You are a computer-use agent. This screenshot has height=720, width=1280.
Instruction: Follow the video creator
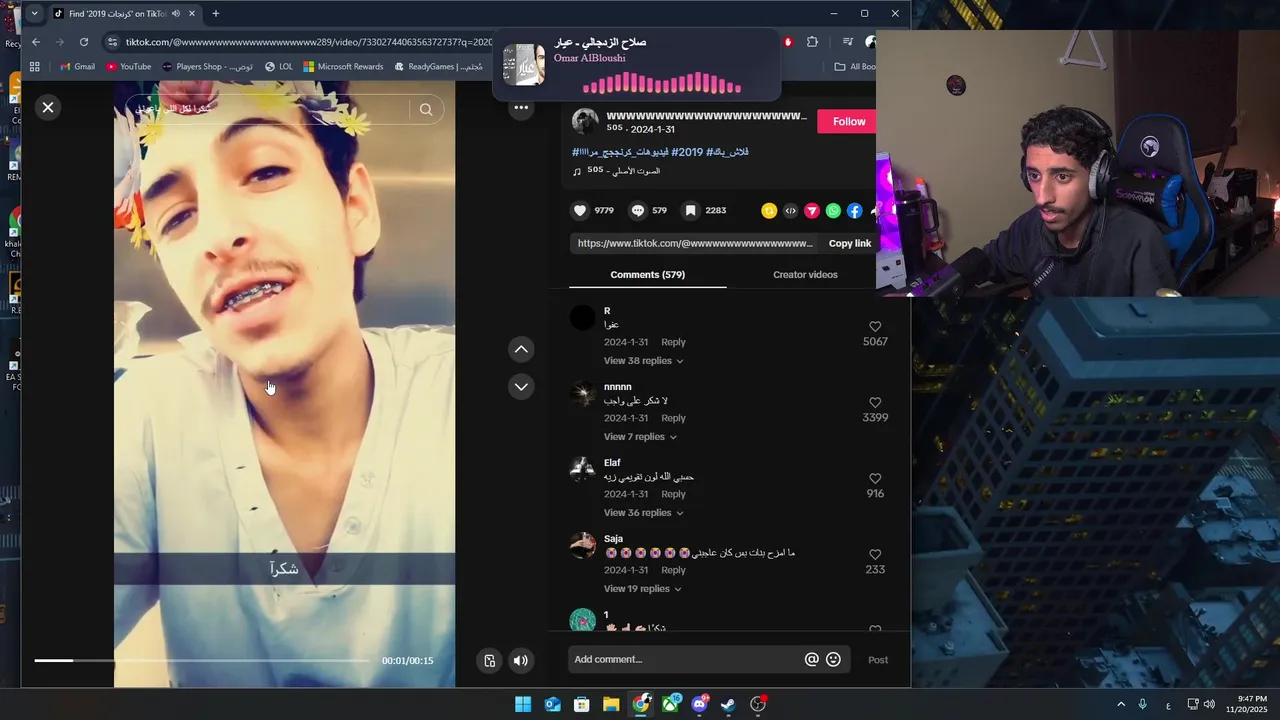(x=849, y=121)
